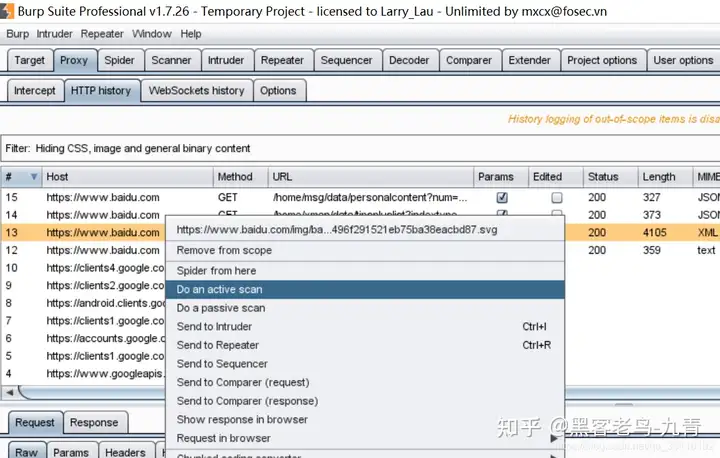Open the proxy Options sub-tab

(x=279, y=90)
